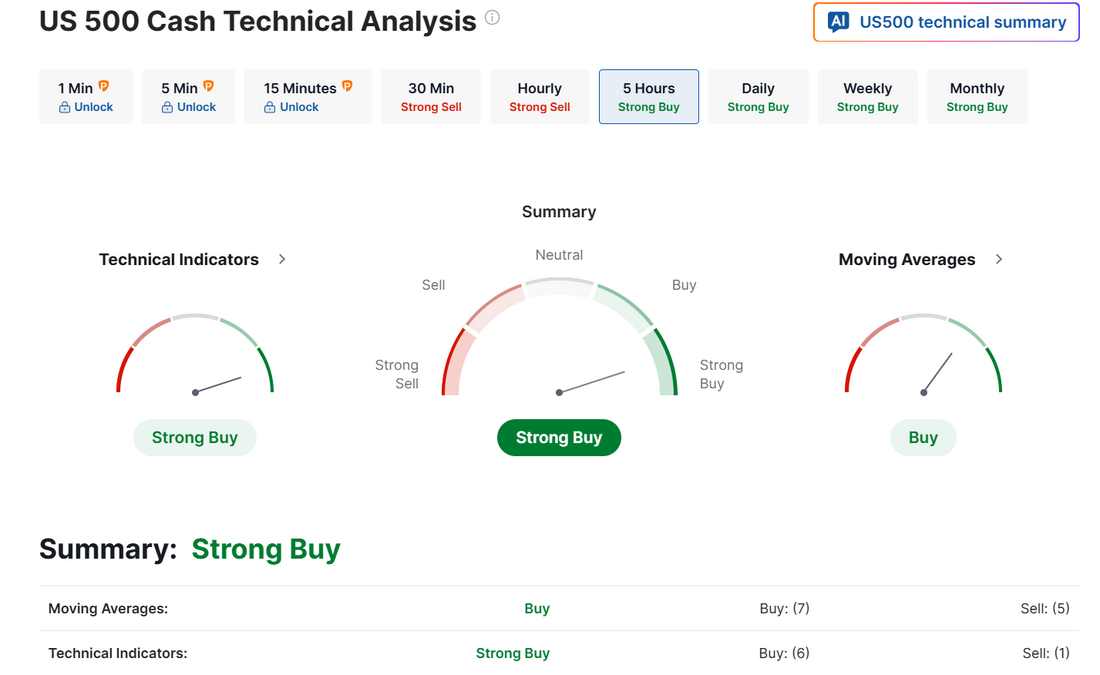Click the Summary gauge dial
This screenshot has height=675, width=1100.
pos(559,340)
